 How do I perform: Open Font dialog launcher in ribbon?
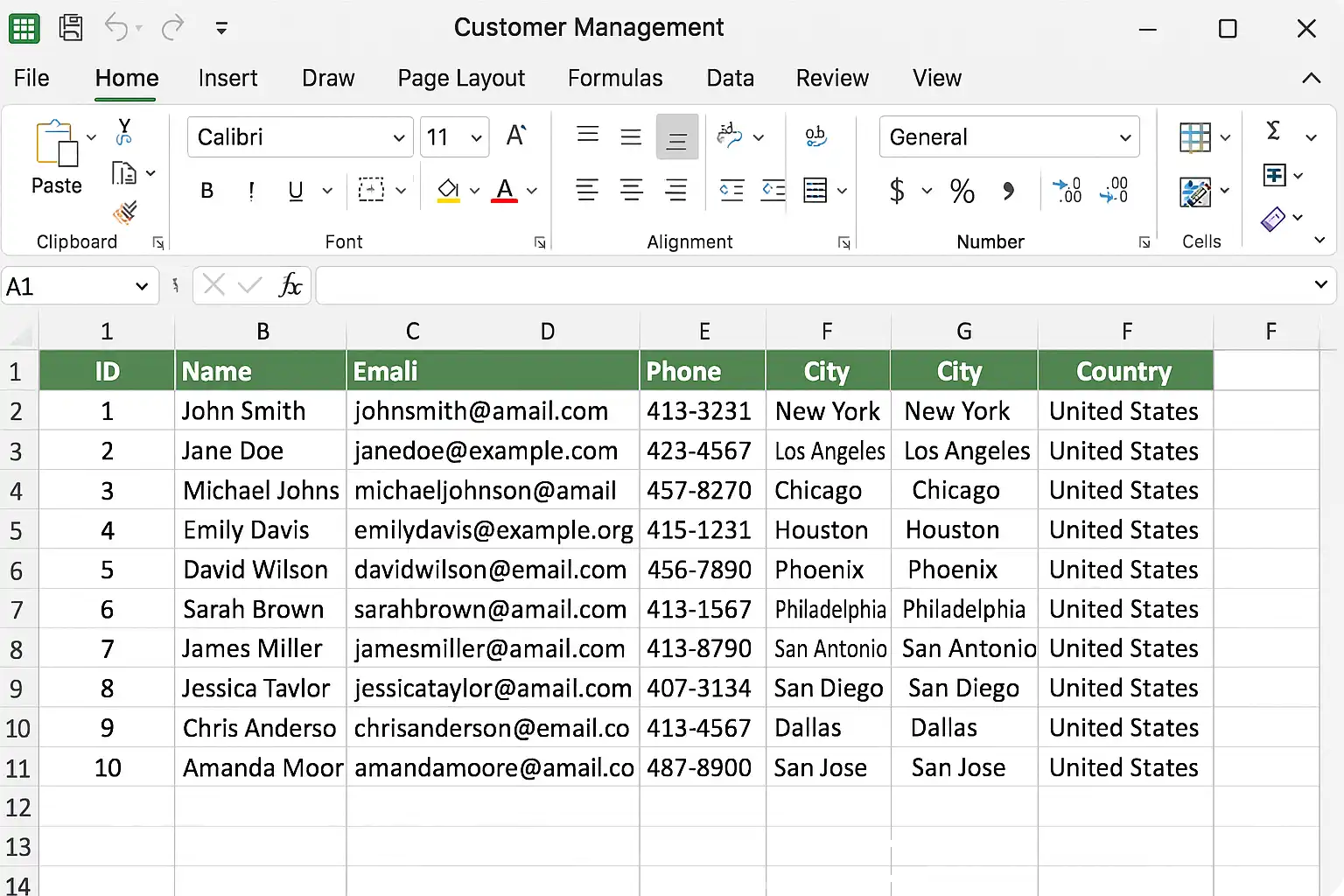(x=540, y=242)
